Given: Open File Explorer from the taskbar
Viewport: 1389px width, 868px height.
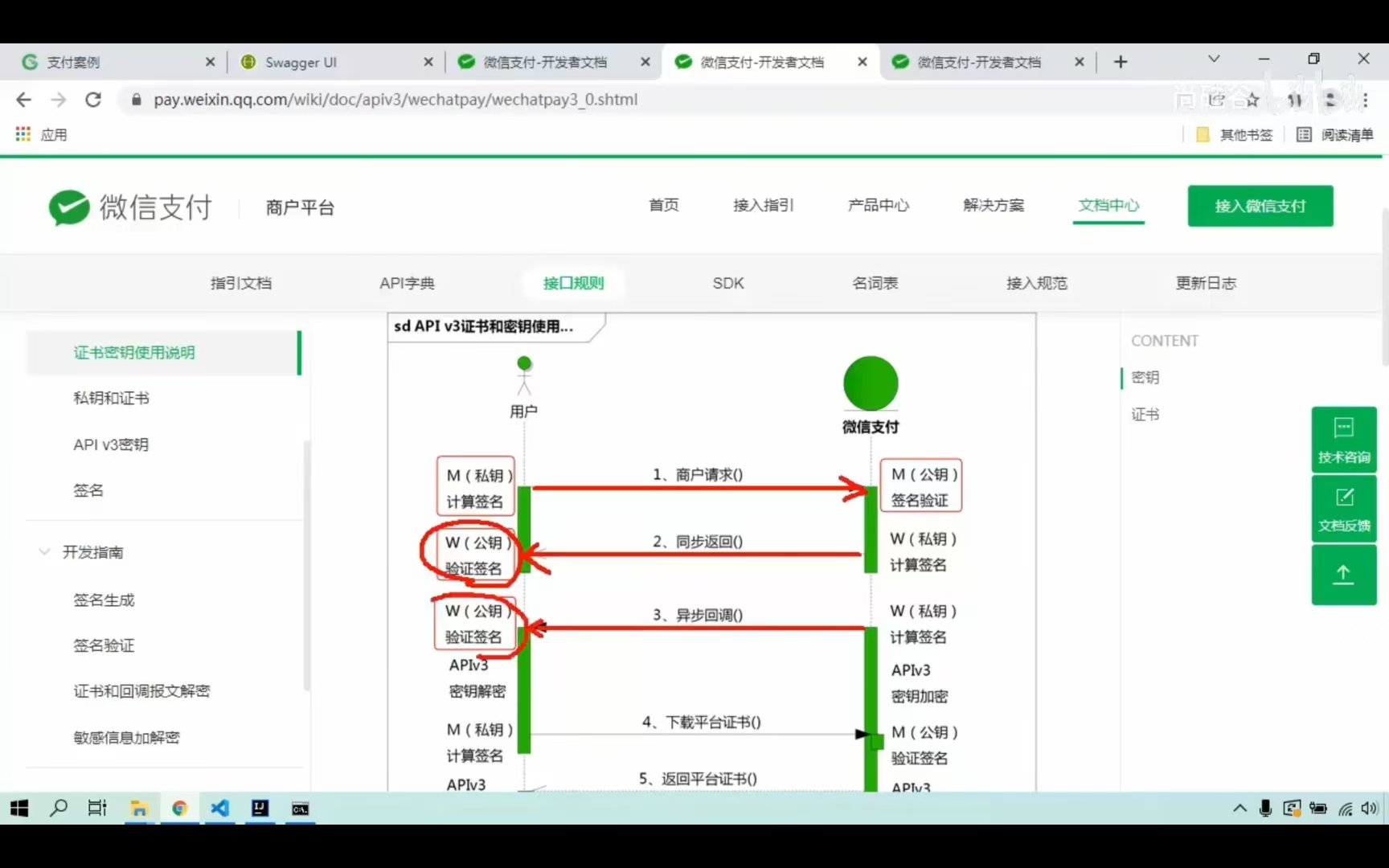Looking at the screenshot, I should 139,809.
